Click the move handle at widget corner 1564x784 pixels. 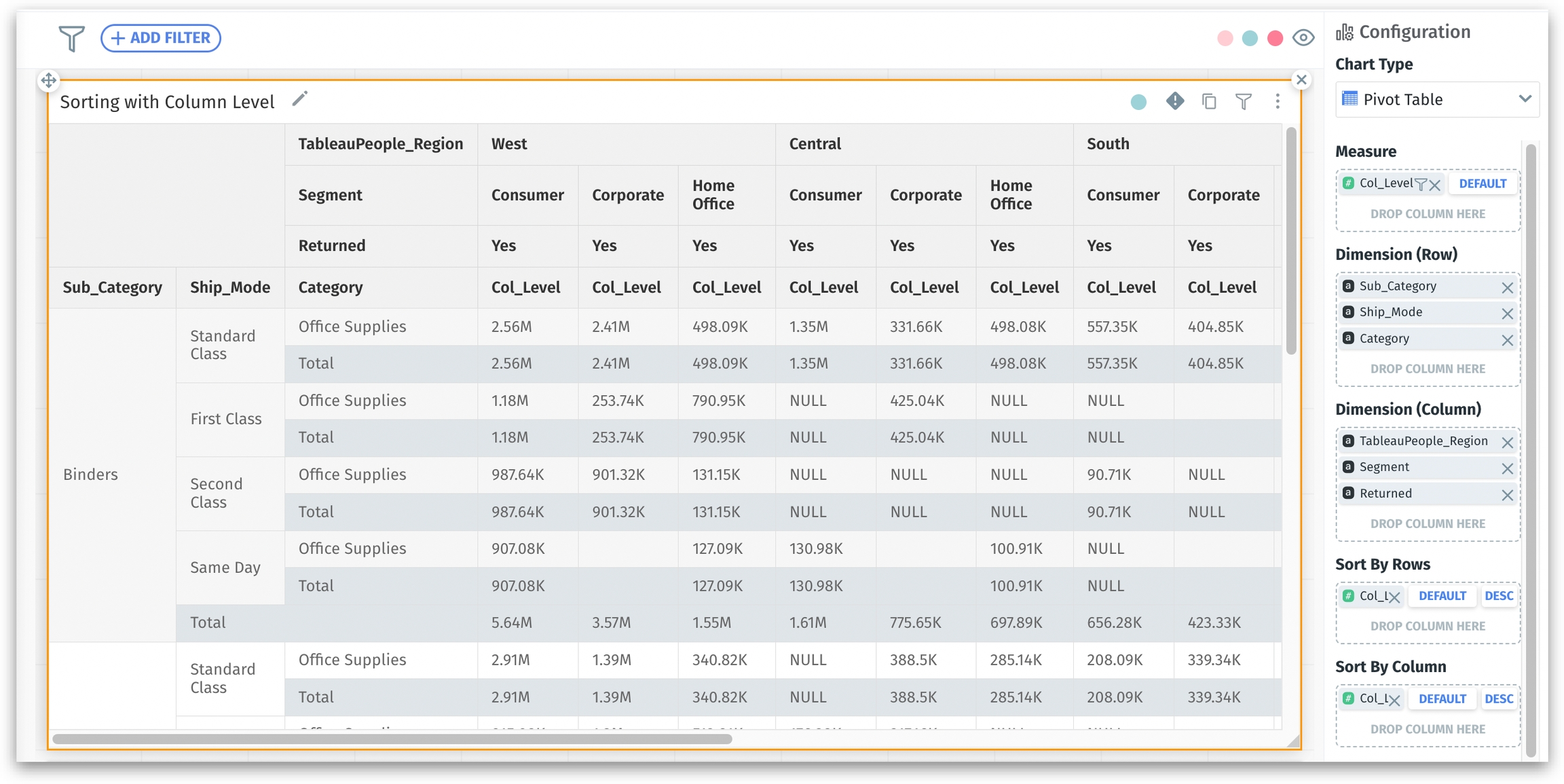point(48,80)
